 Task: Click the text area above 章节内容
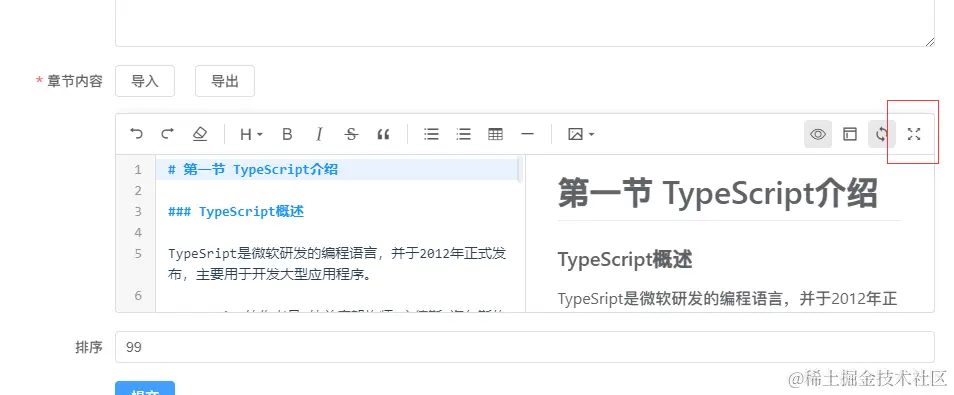coord(524,23)
